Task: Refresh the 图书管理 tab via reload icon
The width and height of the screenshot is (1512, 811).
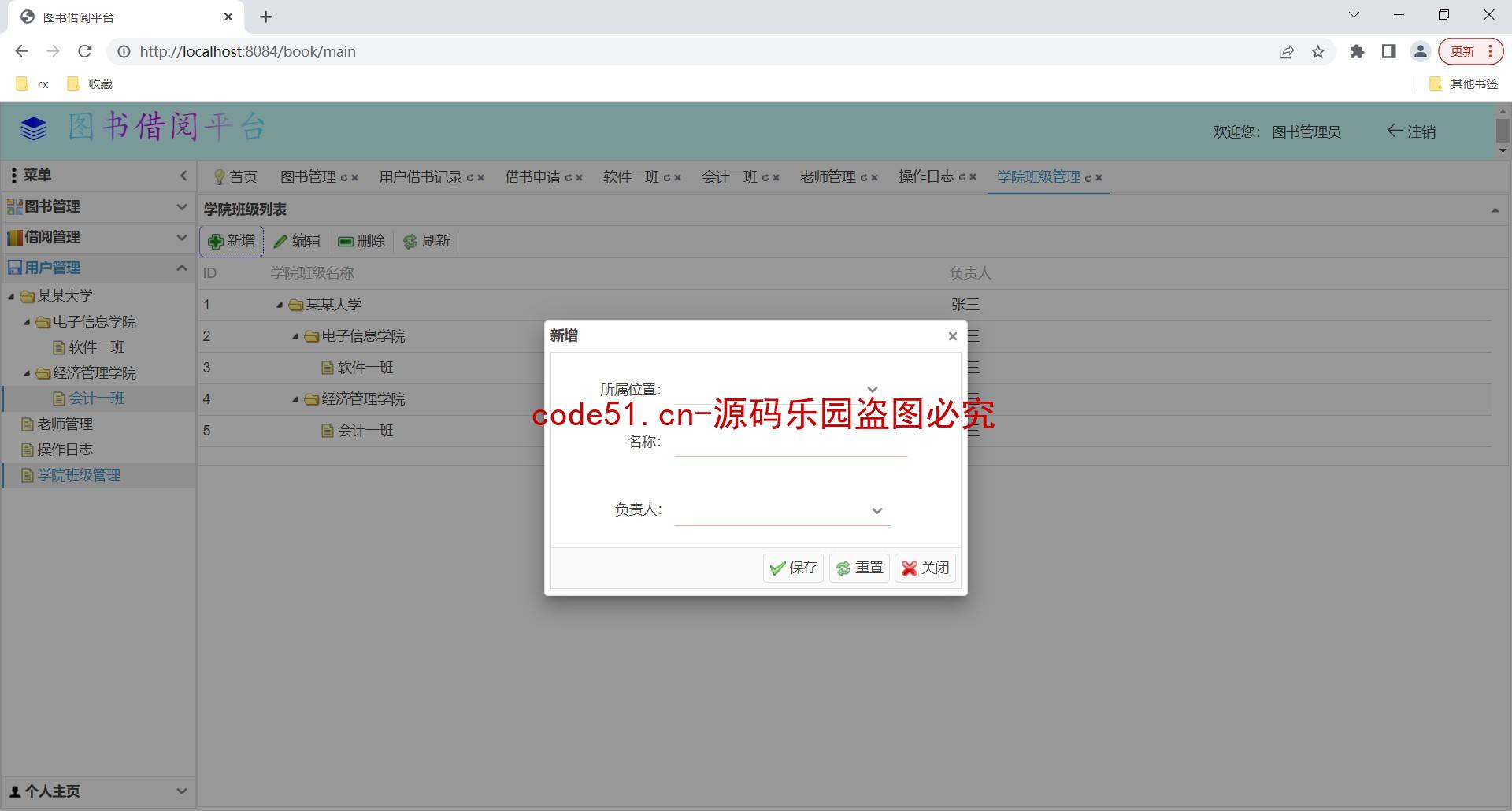Action: [x=344, y=178]
